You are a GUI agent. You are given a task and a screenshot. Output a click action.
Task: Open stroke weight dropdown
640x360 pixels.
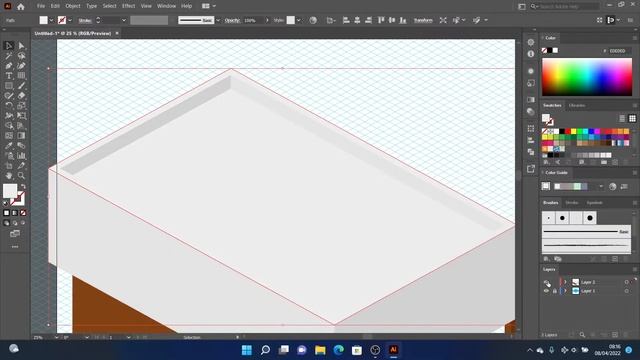tap(124, 20)
